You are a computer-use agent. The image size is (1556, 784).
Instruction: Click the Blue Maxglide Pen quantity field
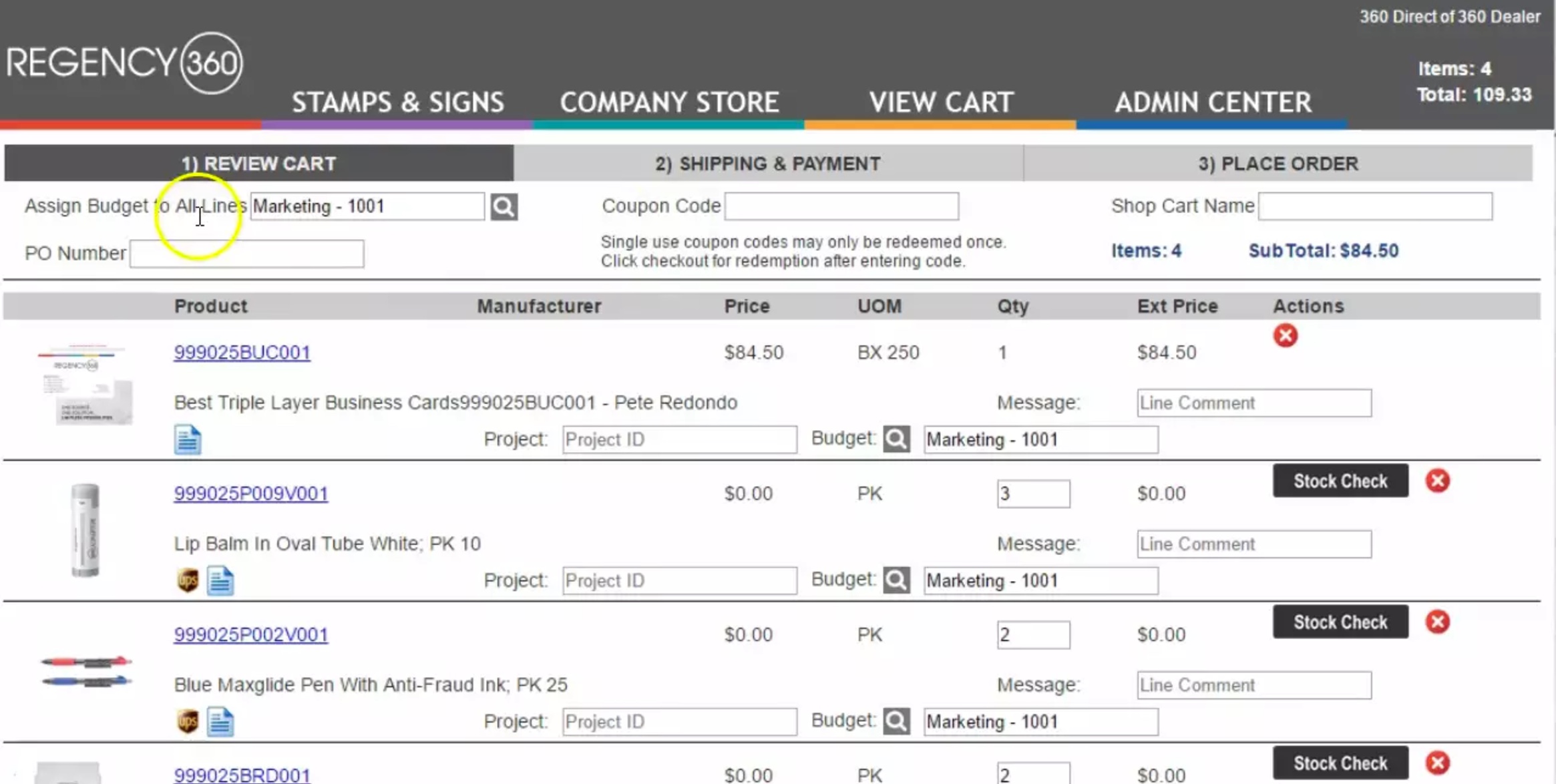1033,635
